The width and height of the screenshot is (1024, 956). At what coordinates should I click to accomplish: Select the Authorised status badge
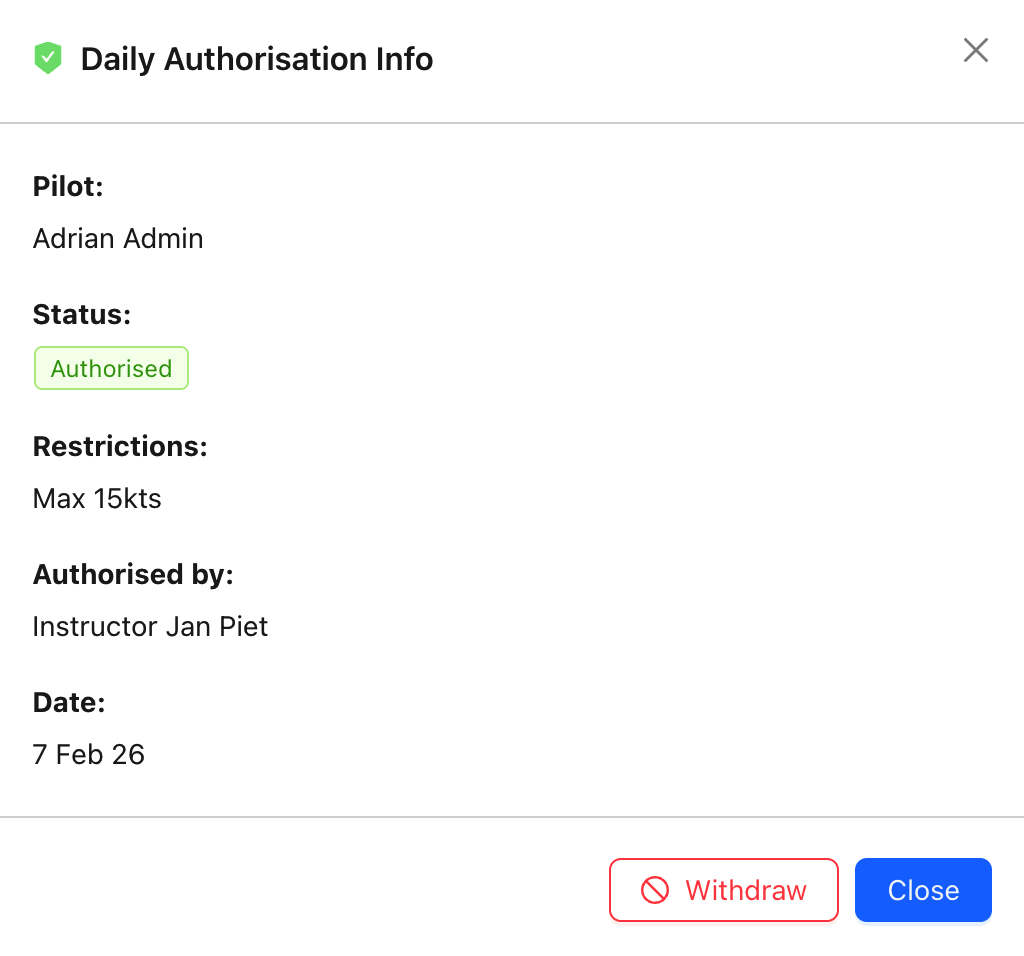tap(111, 368)
